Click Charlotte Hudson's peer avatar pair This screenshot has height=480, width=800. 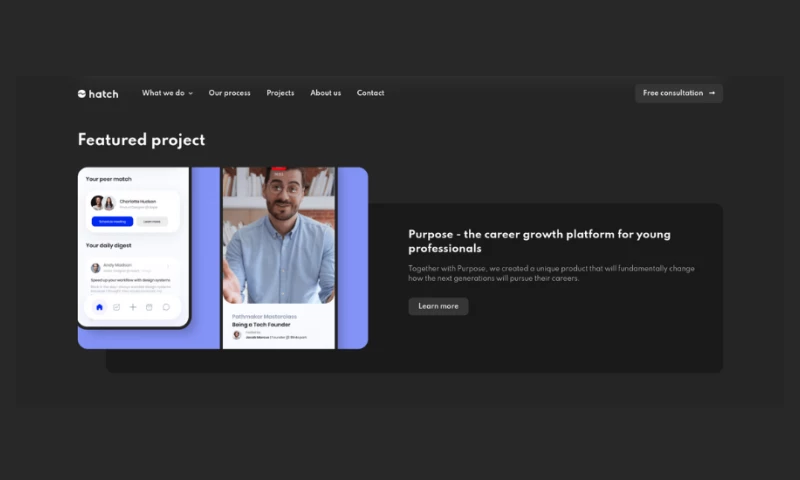(x=103, y=203)
